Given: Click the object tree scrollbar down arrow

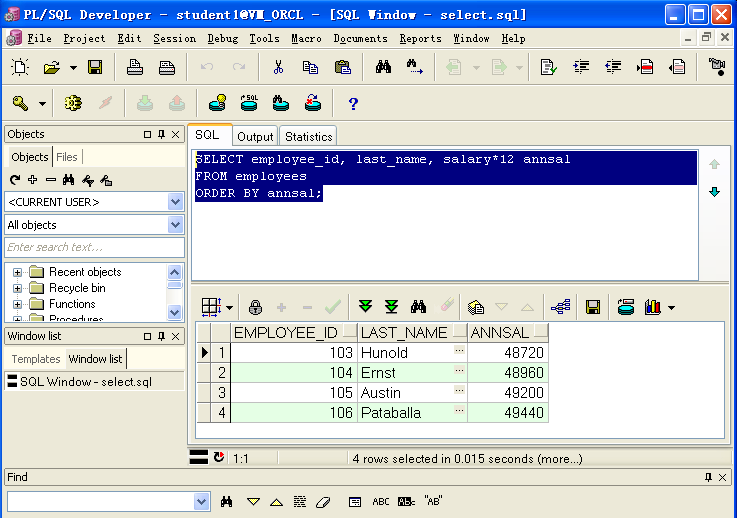Looking at the screenshot, I should (x=174, y=312).
